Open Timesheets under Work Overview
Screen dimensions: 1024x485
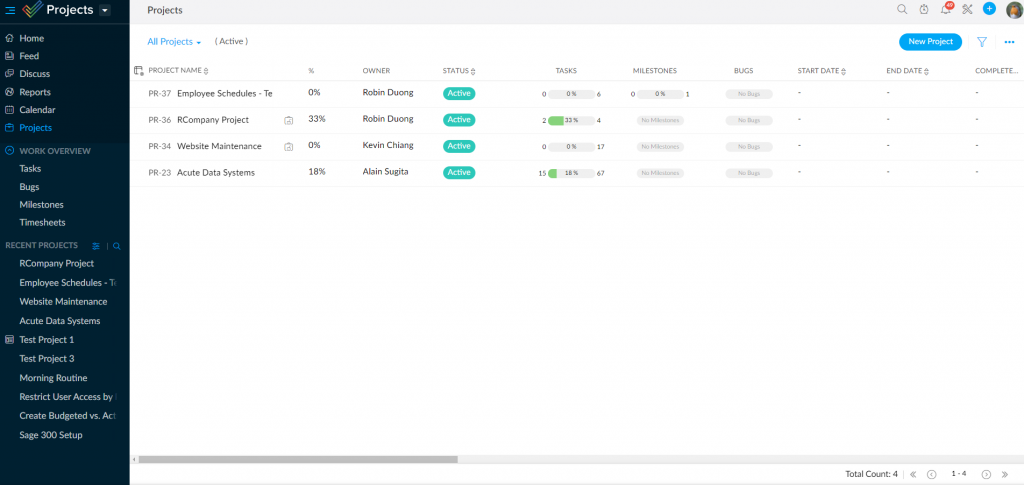42,223
